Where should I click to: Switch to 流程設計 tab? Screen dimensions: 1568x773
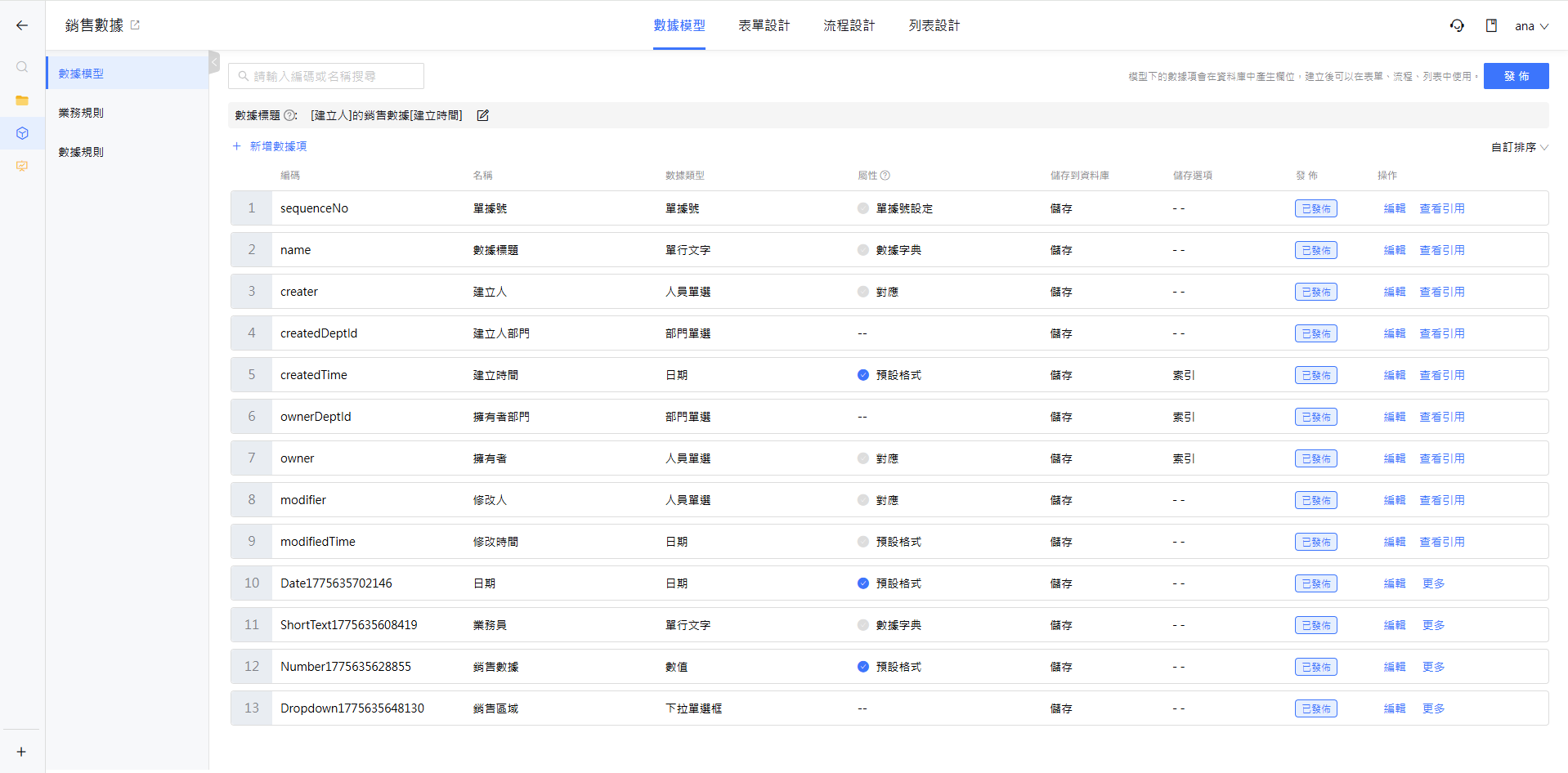[849, 25]
